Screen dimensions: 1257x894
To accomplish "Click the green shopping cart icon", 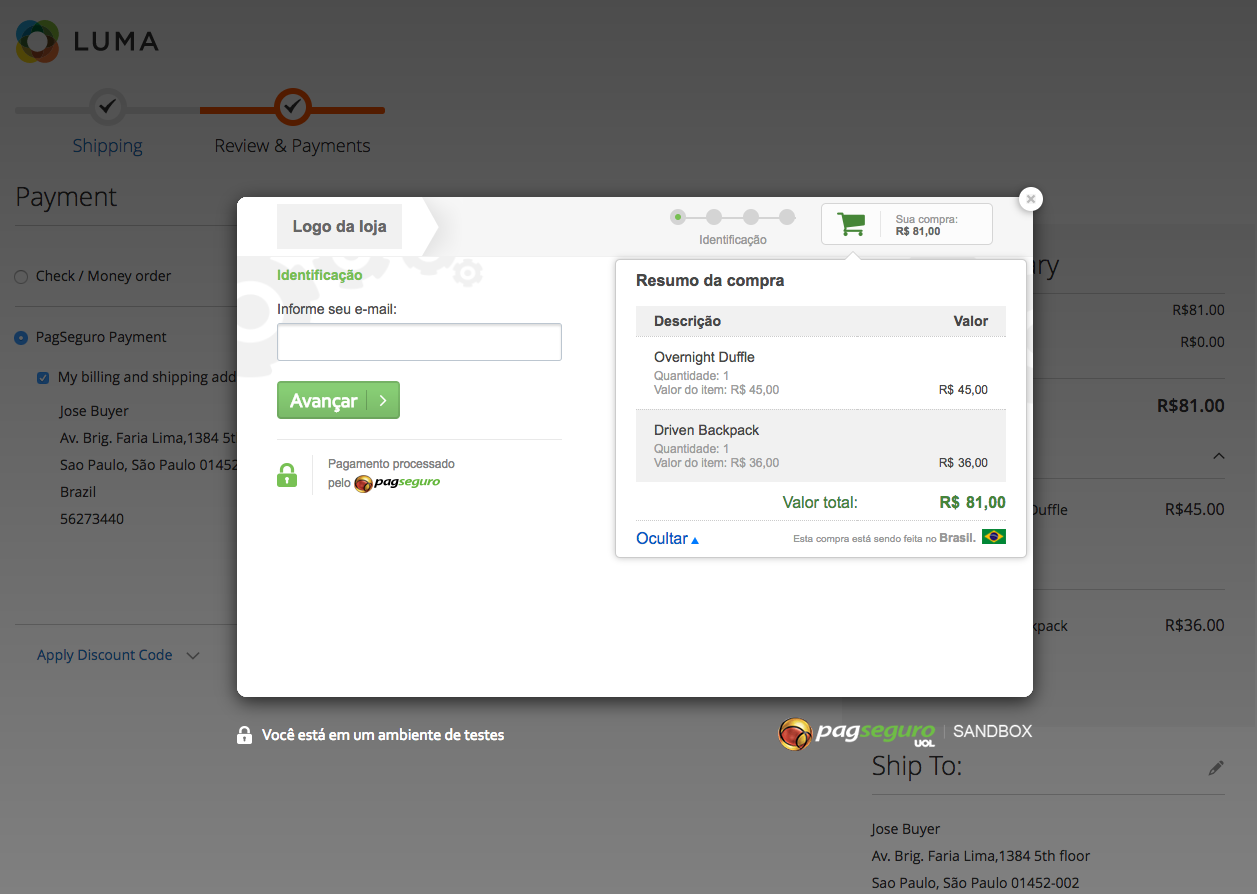I will click(x=851, y=224).
